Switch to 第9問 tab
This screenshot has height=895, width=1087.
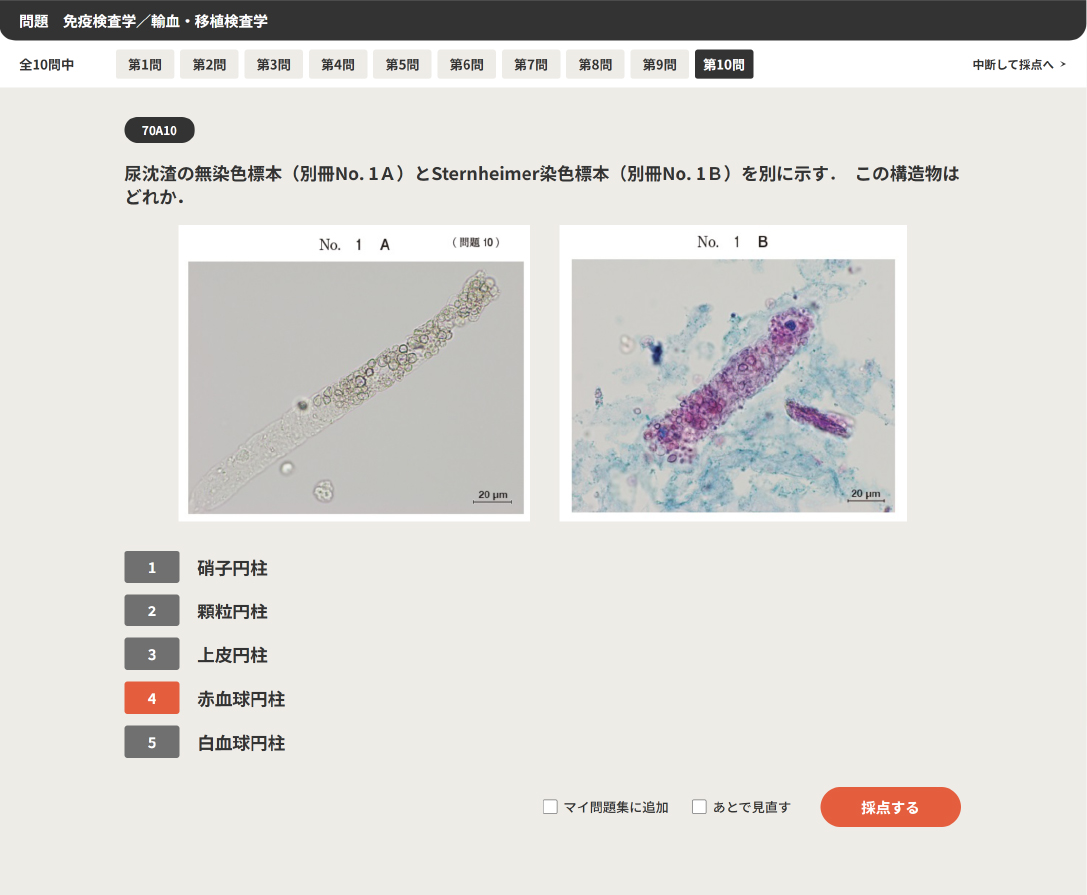click(x=659, y=64)
